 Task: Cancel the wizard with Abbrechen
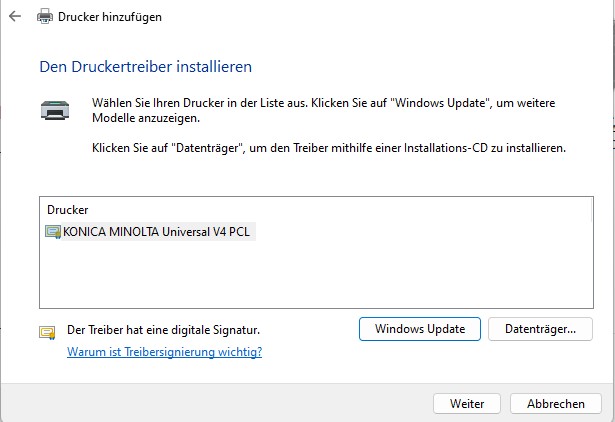(555, 404)
